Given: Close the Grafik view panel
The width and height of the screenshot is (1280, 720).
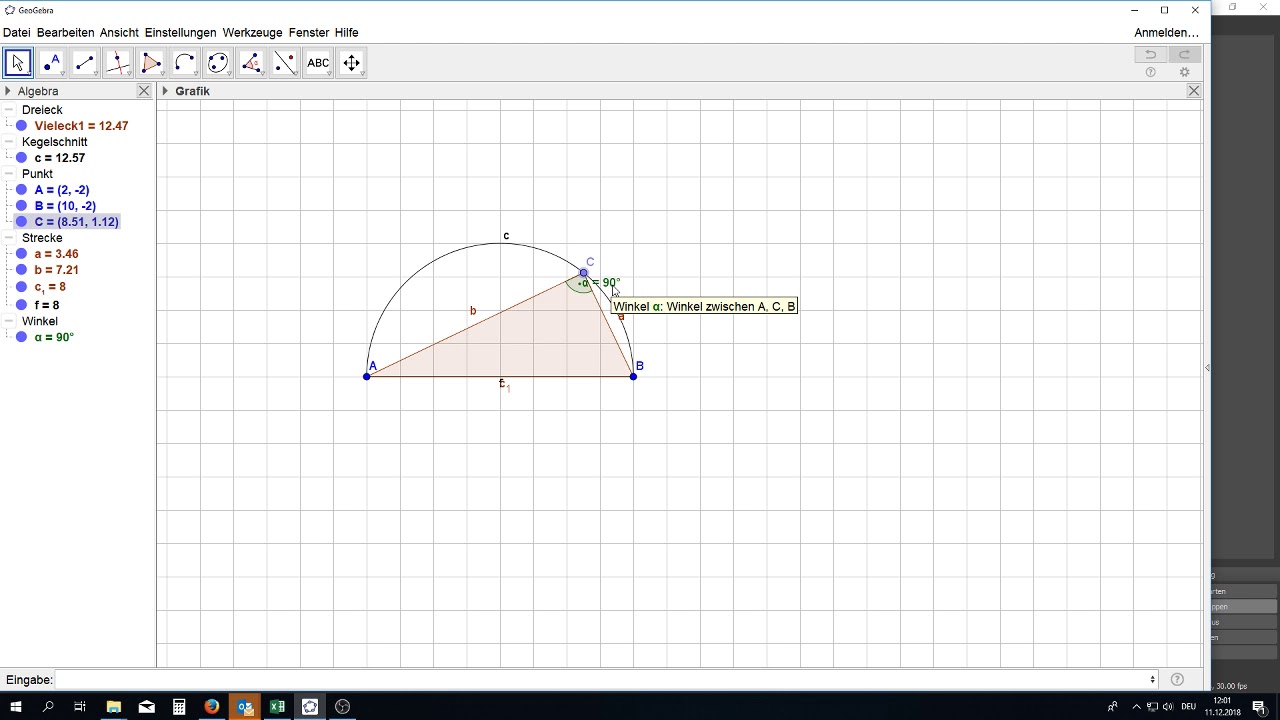Looking at the screenshot, I should (x=1193, y=91).
